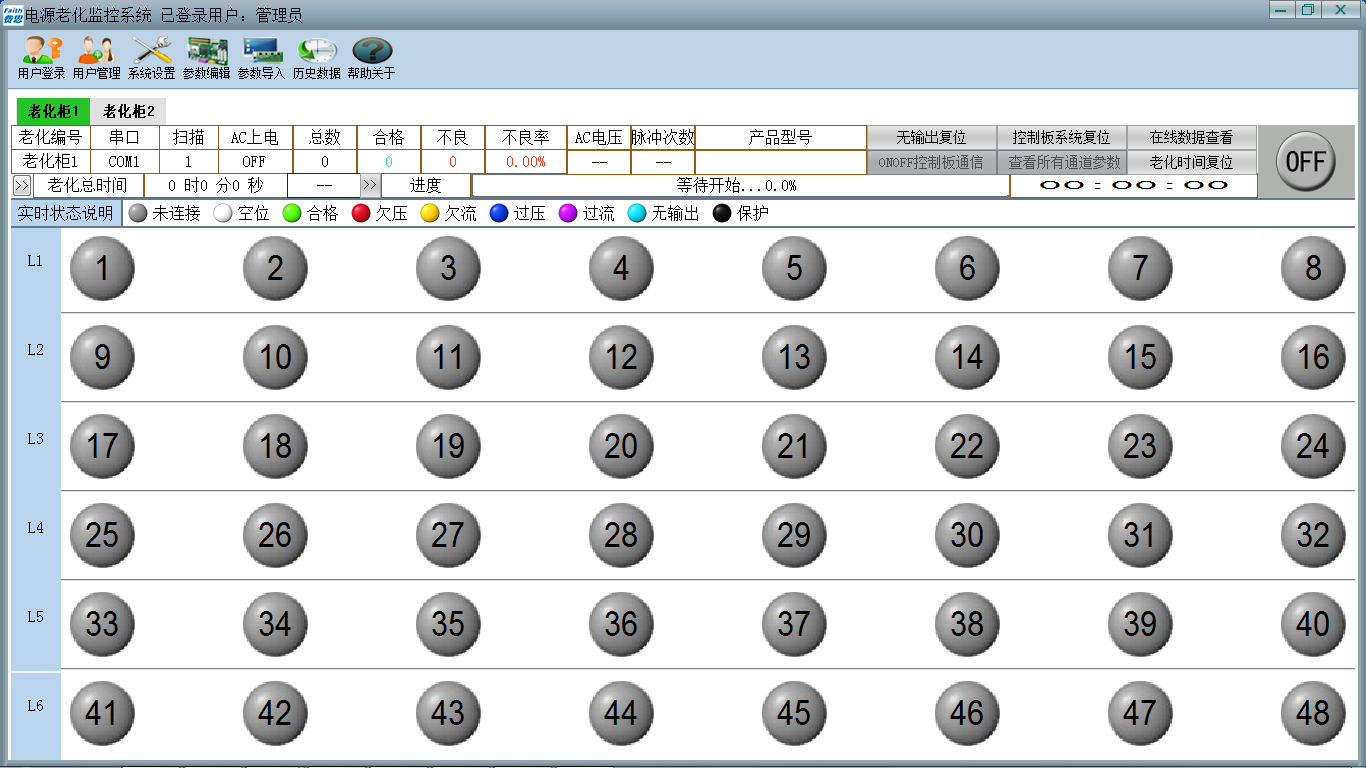Click the AC上电 OFF status cell

coord(255,161)
